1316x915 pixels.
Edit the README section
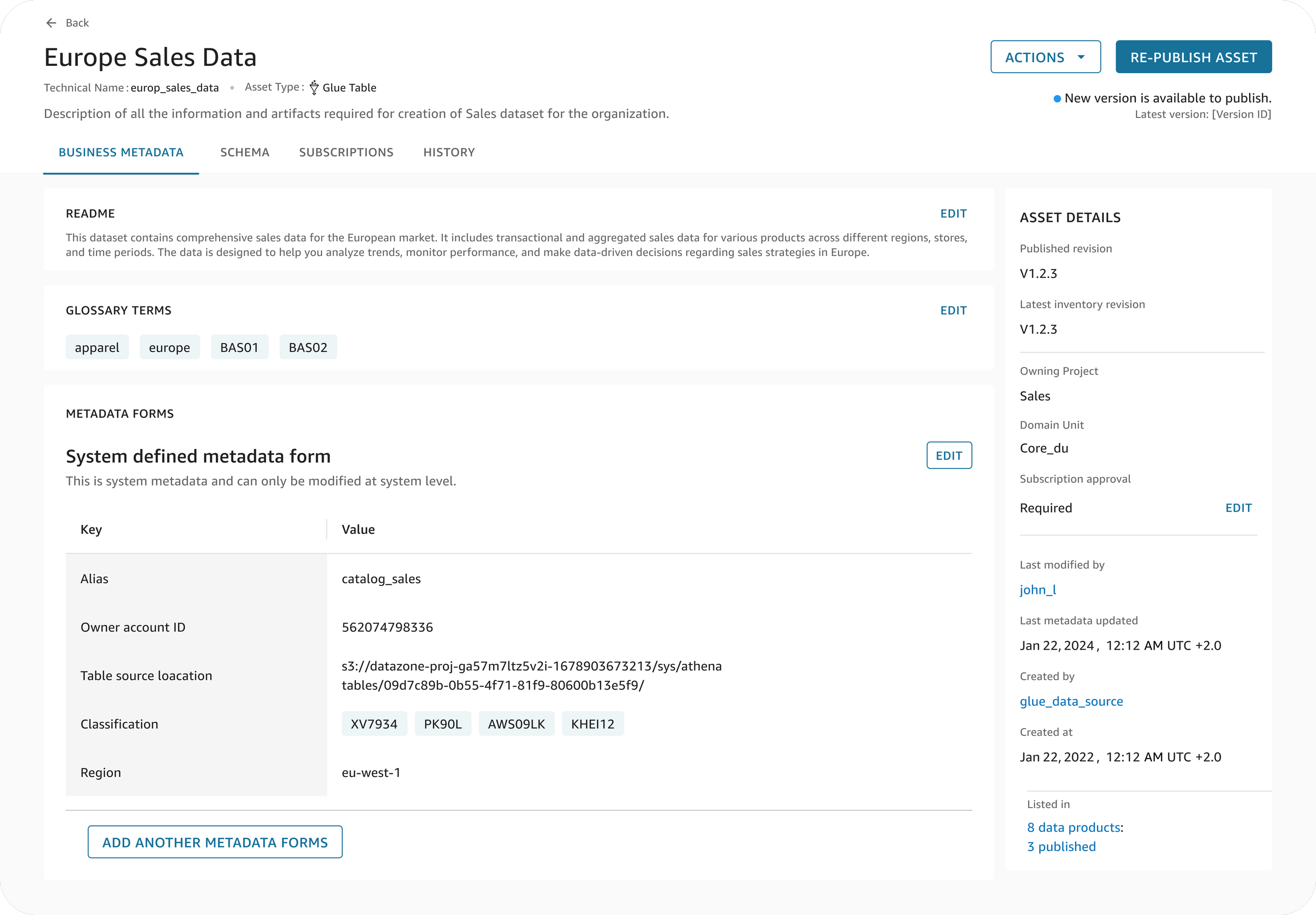click(x=953, y=214)
